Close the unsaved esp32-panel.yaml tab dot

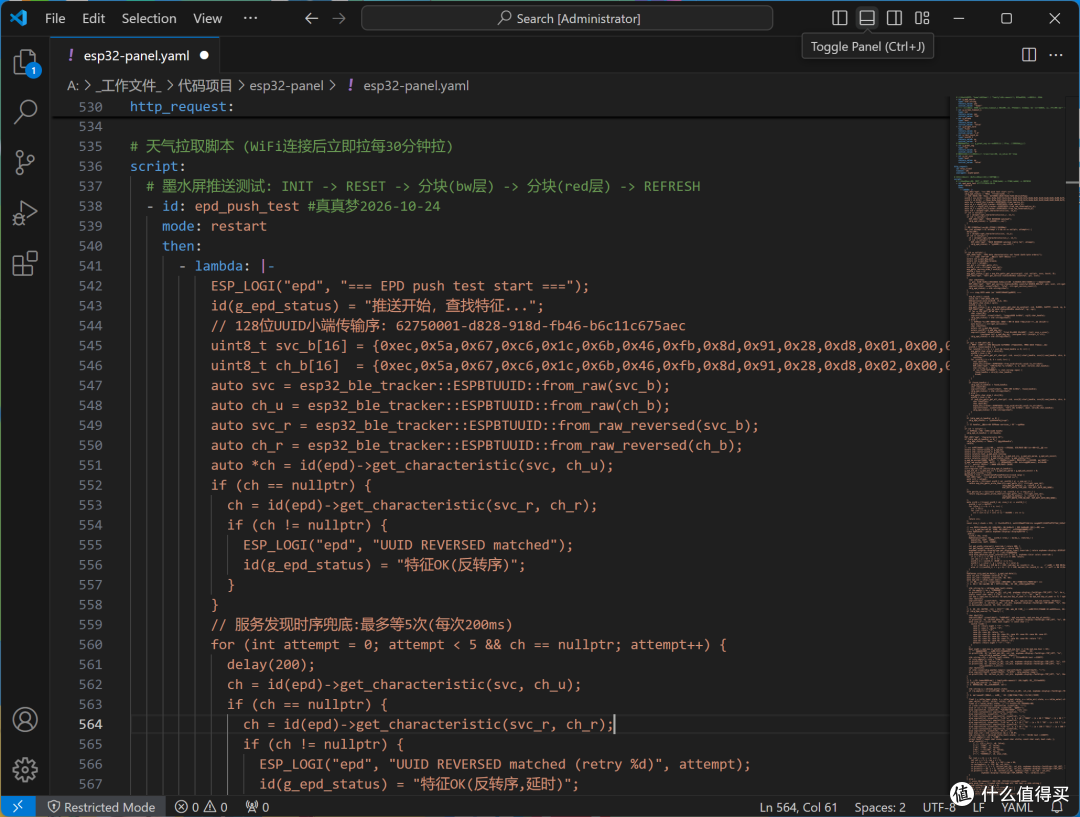[x=205, y=55]
